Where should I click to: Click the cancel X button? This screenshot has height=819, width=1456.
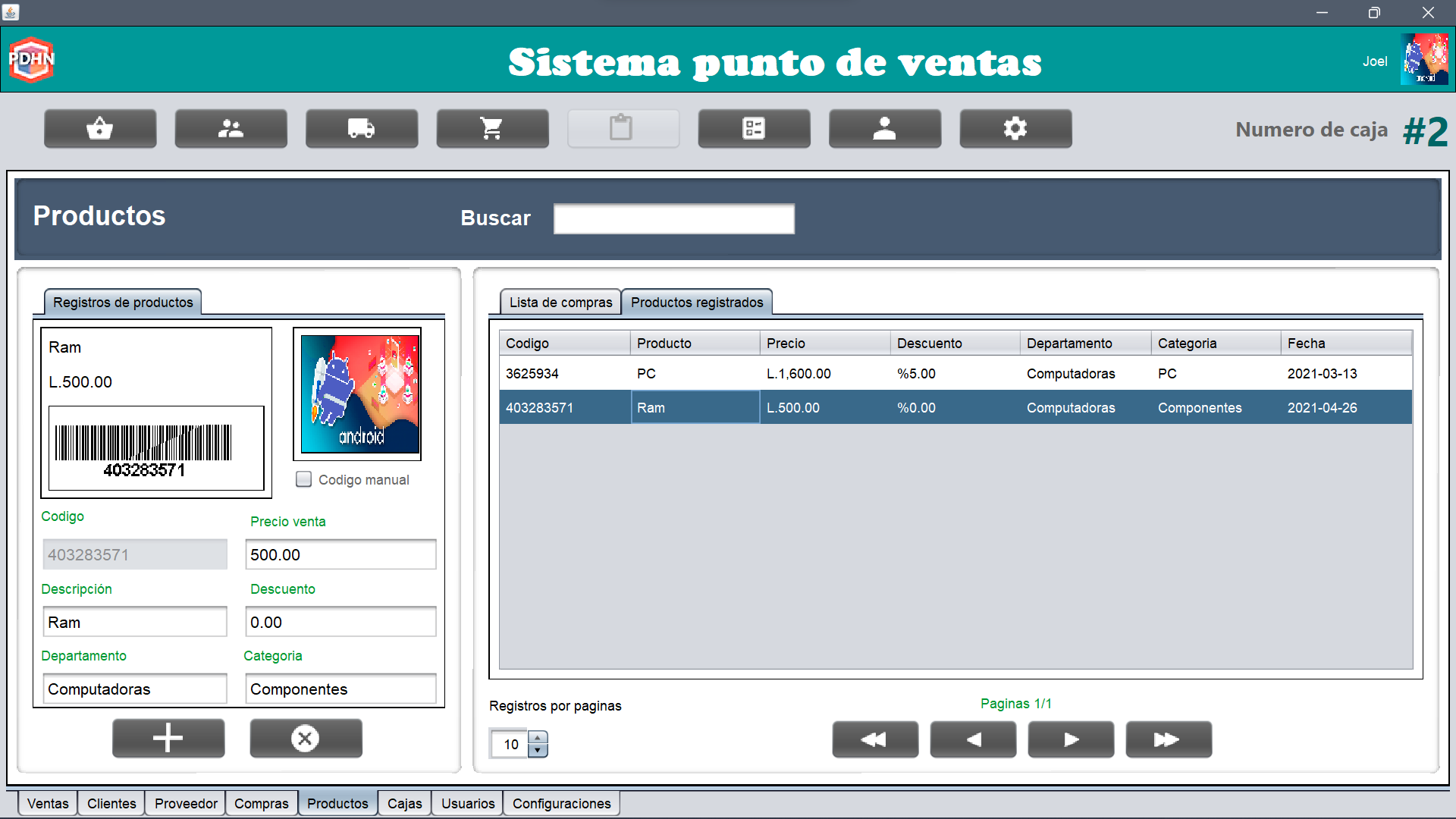click(306, 738)
